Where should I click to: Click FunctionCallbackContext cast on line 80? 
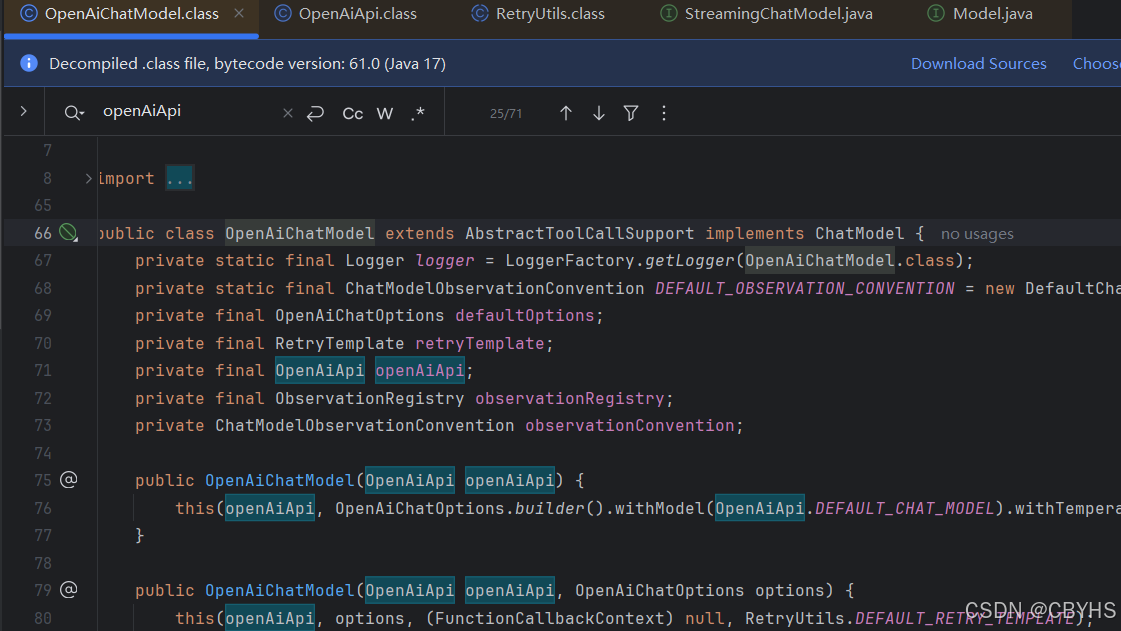(550, 619)
